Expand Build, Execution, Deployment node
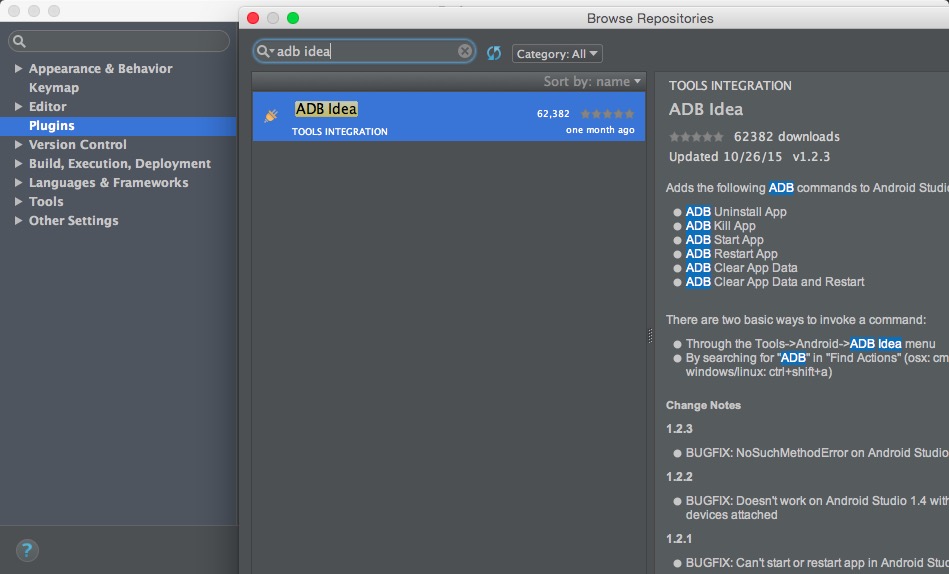This screenshot has width=949, height=574. coord(18,163)
